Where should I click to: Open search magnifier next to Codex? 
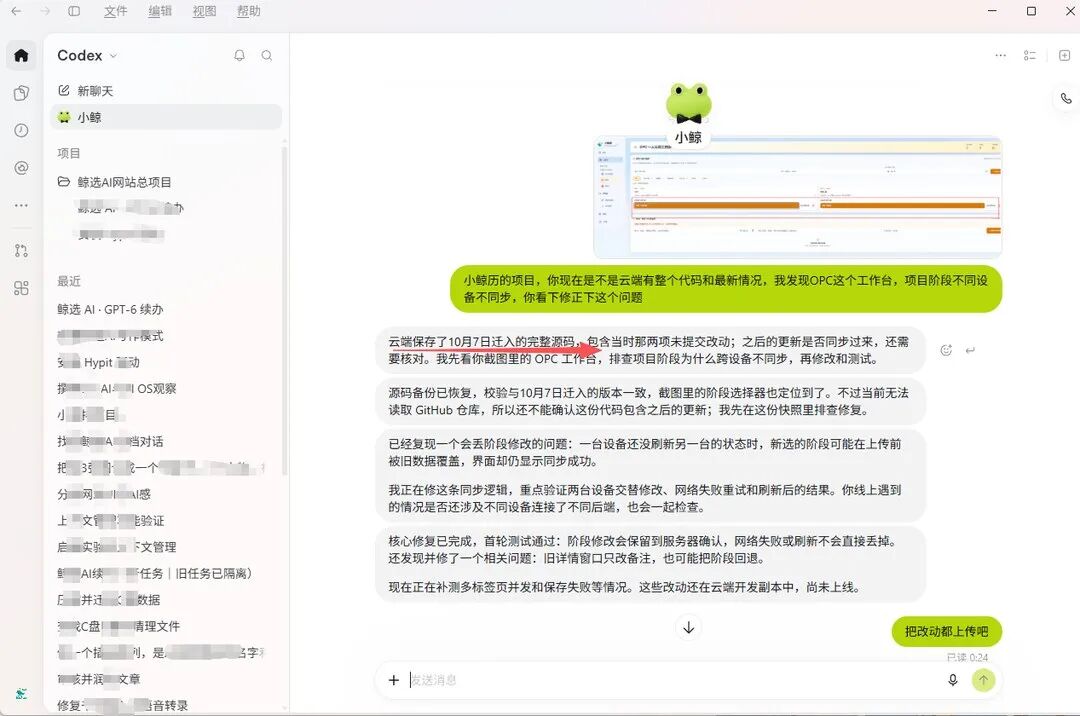(267, 55)
